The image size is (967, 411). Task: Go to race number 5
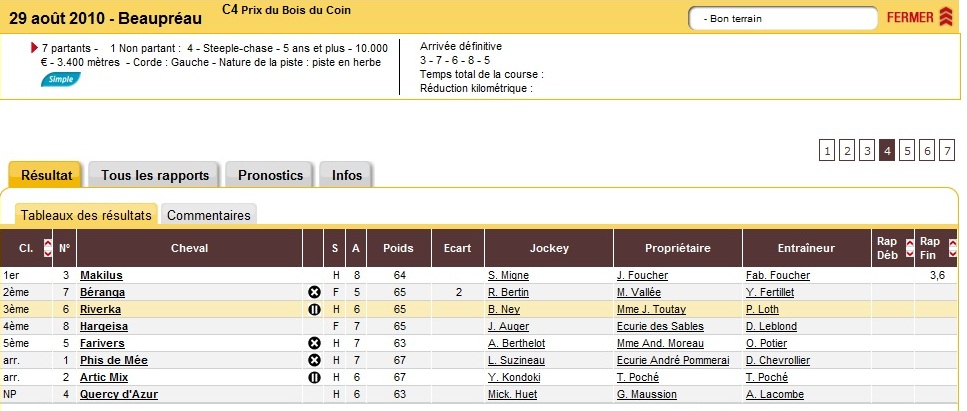(907, 151)
